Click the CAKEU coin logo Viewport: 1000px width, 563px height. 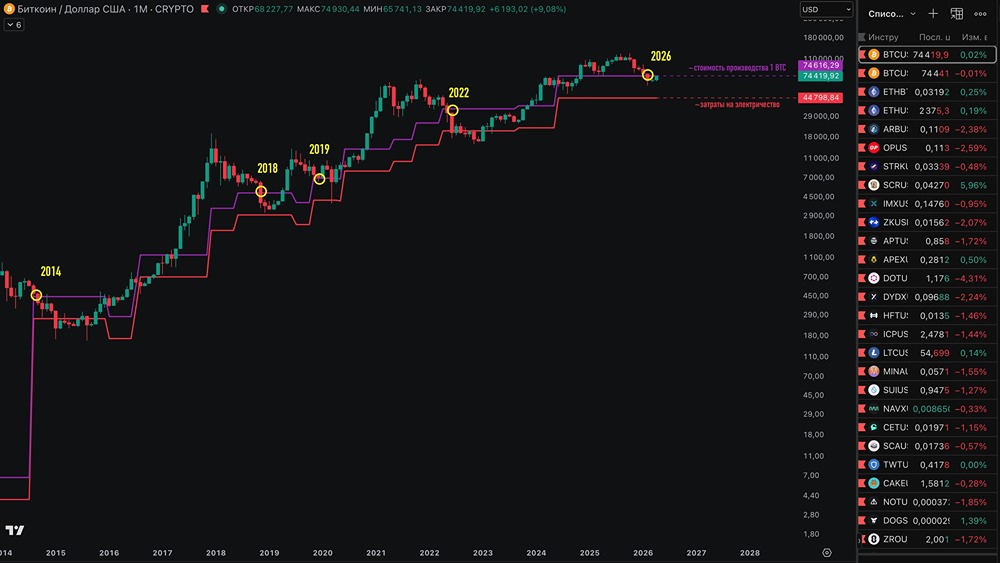click(874, 483)
